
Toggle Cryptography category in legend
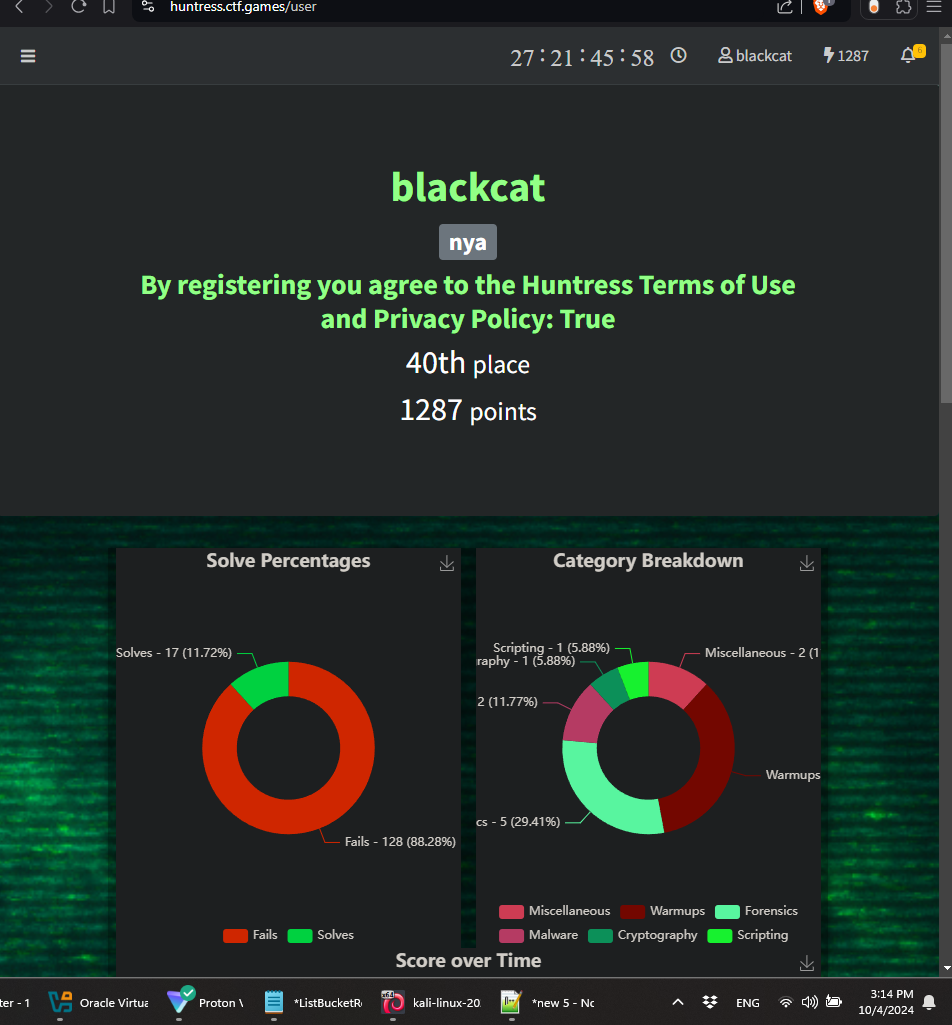(x=643, y=935)
